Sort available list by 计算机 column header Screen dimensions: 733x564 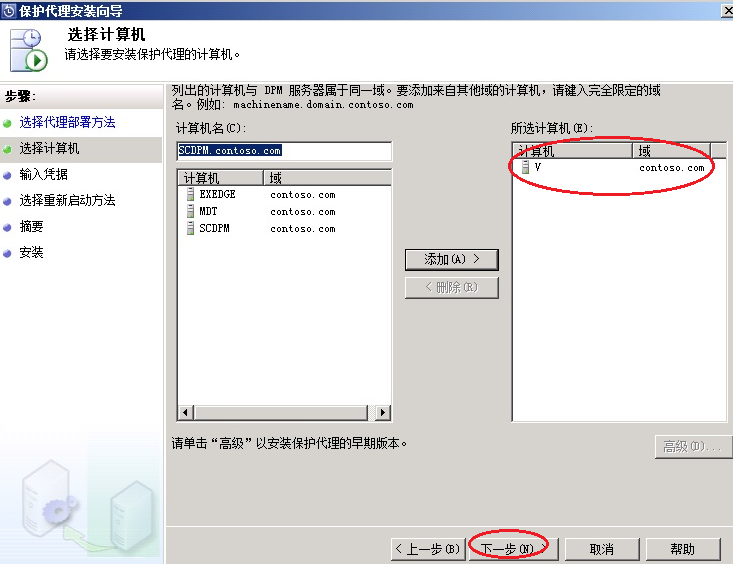click(221, 178)
